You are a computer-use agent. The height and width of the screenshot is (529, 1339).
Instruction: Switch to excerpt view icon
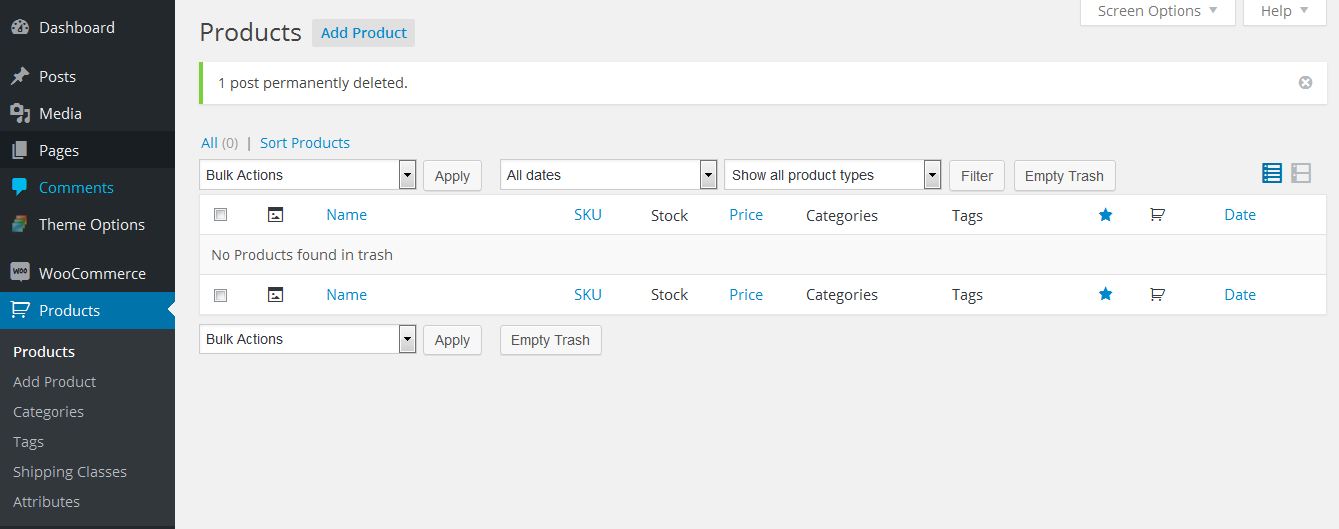[1301, 174]
